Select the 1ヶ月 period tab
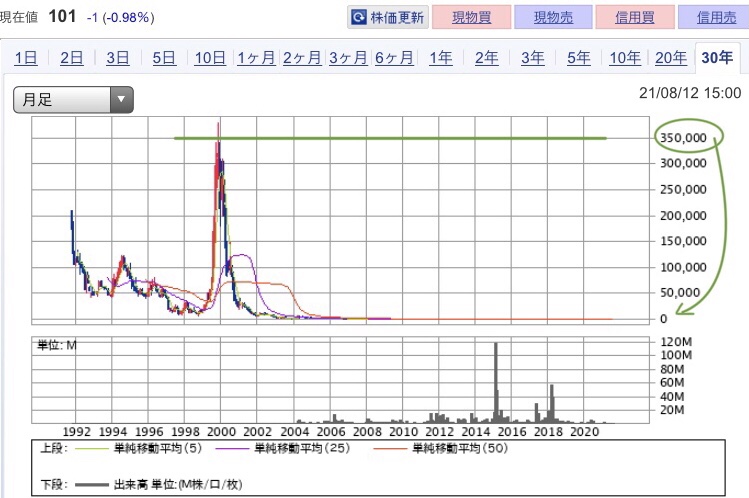The image size is (749, 498). pos(257,58)
